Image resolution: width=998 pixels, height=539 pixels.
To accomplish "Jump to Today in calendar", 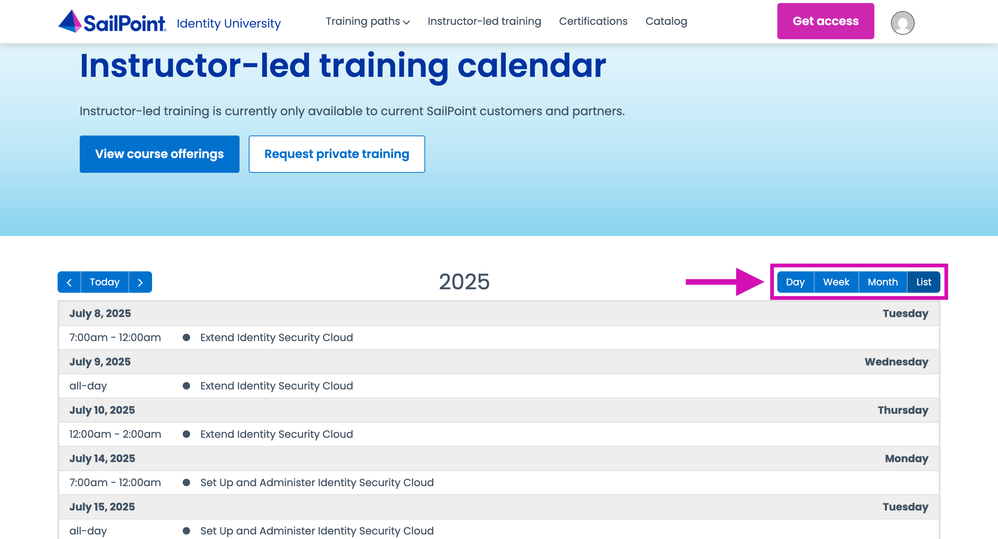I will point(105,283).
